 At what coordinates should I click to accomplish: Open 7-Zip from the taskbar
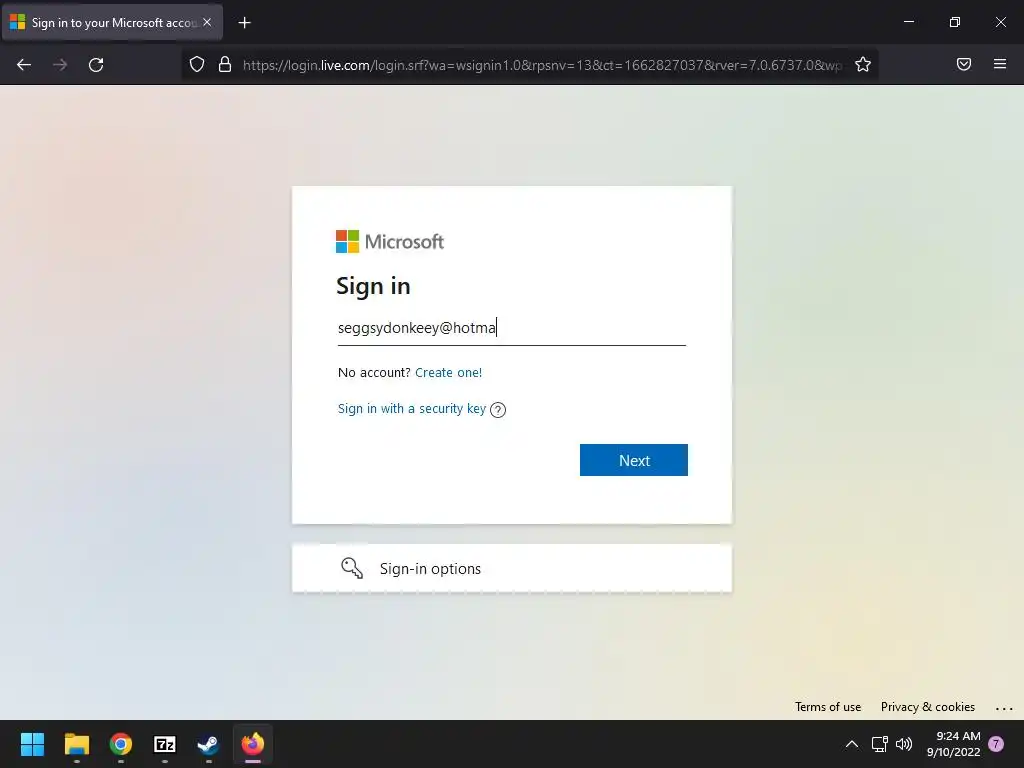(165, 744)
